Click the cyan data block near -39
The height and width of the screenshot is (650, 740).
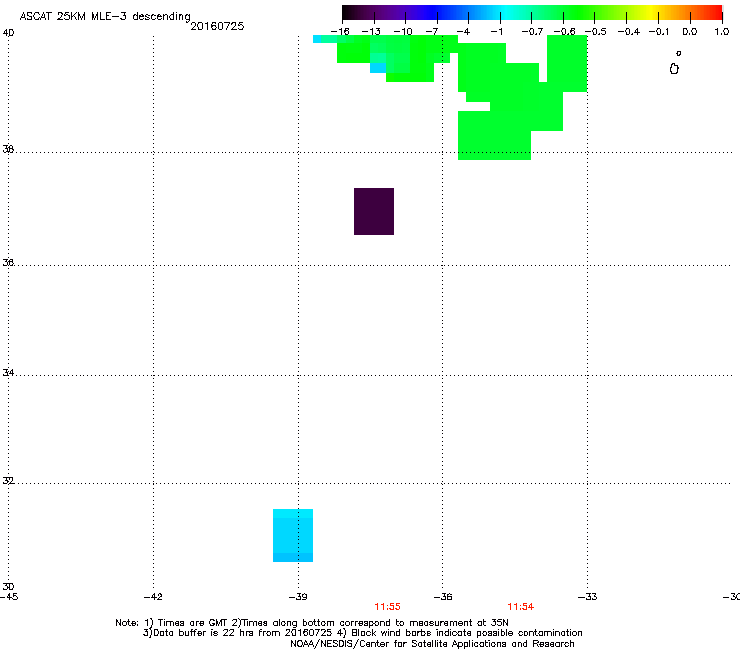click(x=293, y=535)
